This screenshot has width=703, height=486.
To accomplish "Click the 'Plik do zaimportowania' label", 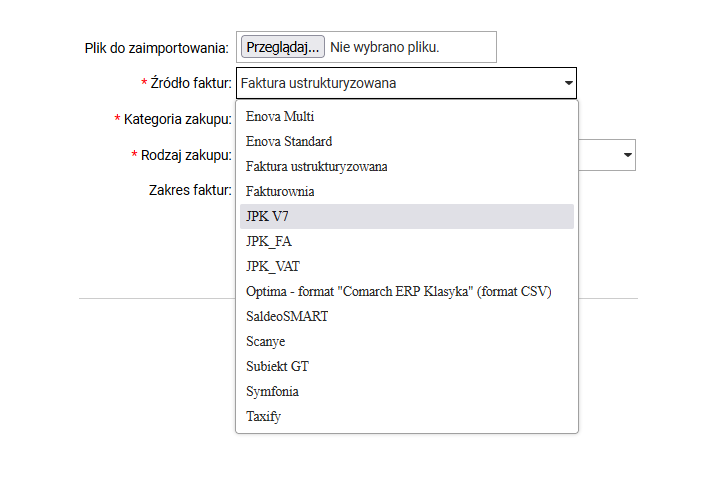I will [x=157, y=47].
